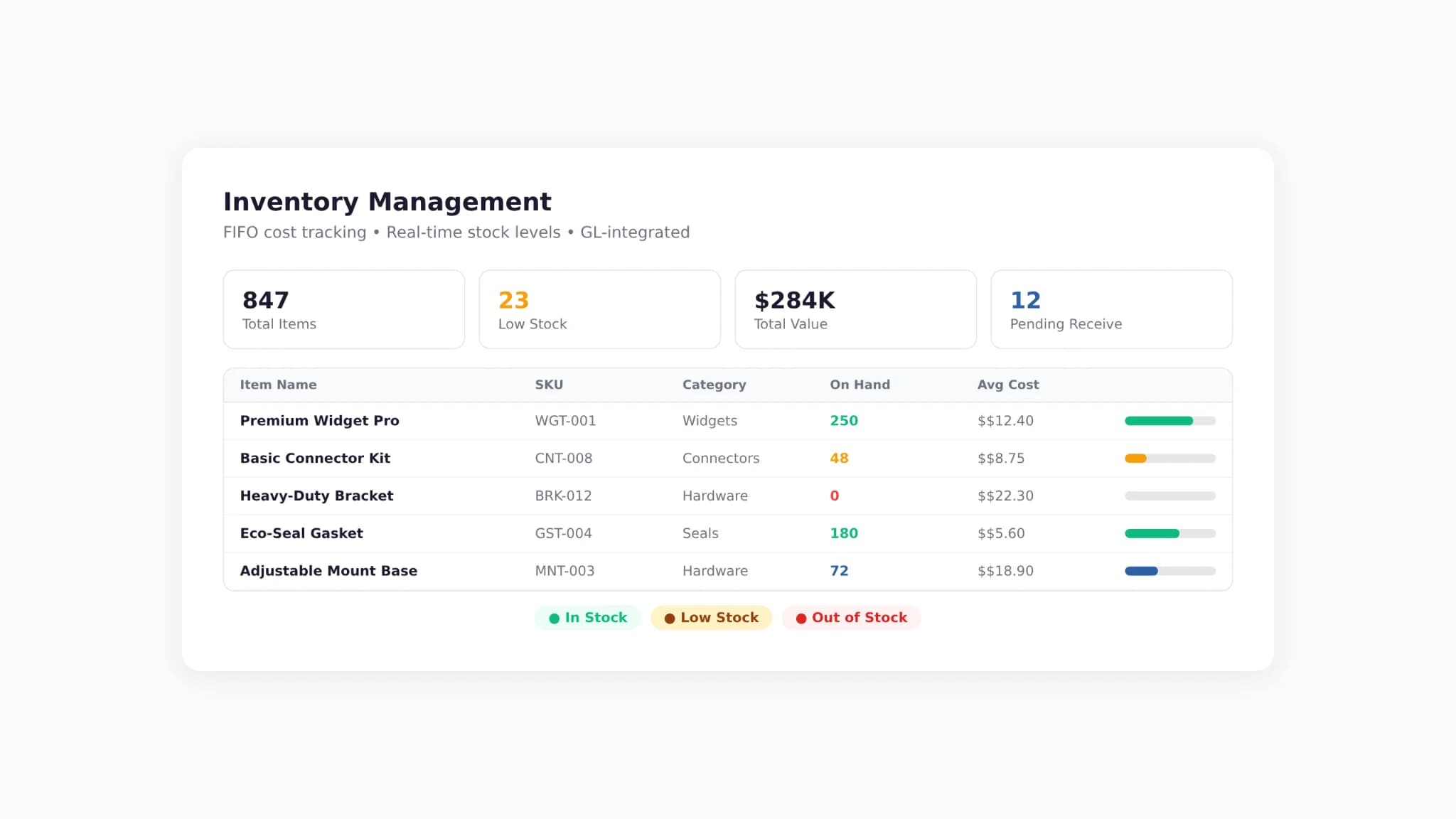
Task: Click the Connectors category cell
Action: point(721,459)
